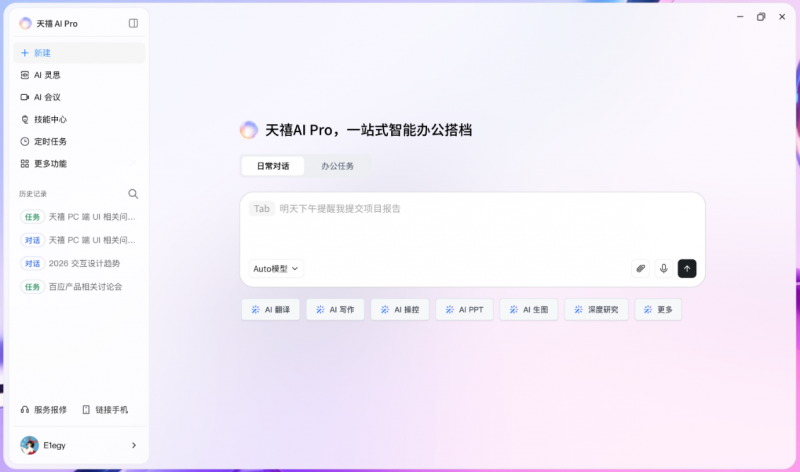Start voice input with microphone icon
The width and height of the screenshot is (800, 472).
coord(664,268)
